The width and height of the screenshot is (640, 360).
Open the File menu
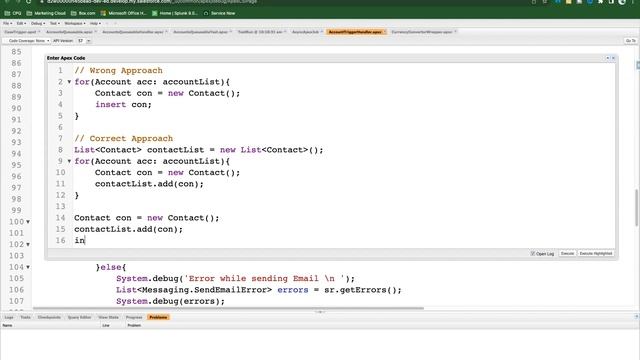(x=7, y=23)
